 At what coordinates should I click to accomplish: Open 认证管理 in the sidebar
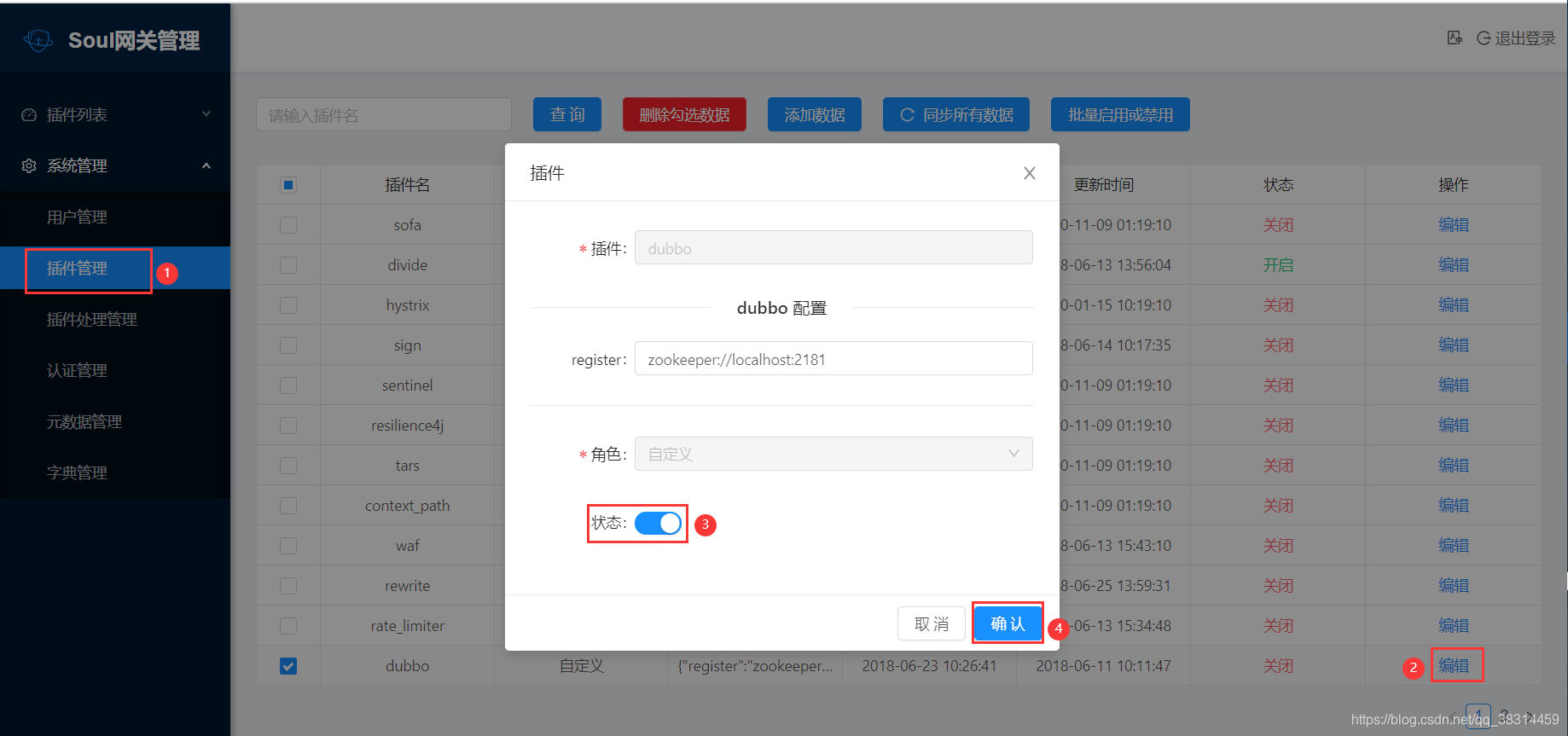(115, 370)
